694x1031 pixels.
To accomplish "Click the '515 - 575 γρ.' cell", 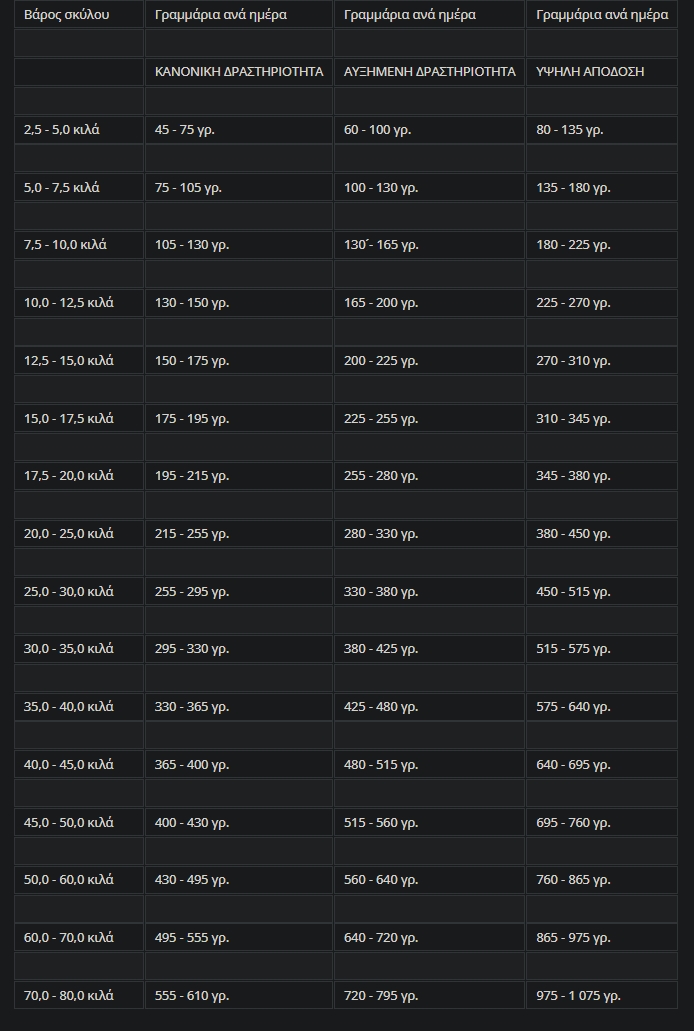I will point(602,648).
